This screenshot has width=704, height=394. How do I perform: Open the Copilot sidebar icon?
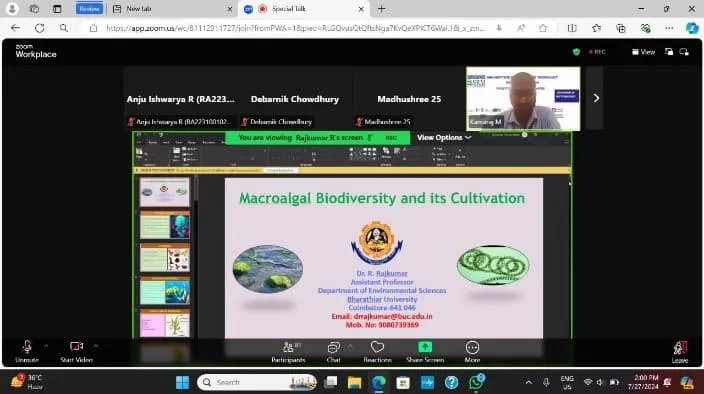click(x=692, y=28)
